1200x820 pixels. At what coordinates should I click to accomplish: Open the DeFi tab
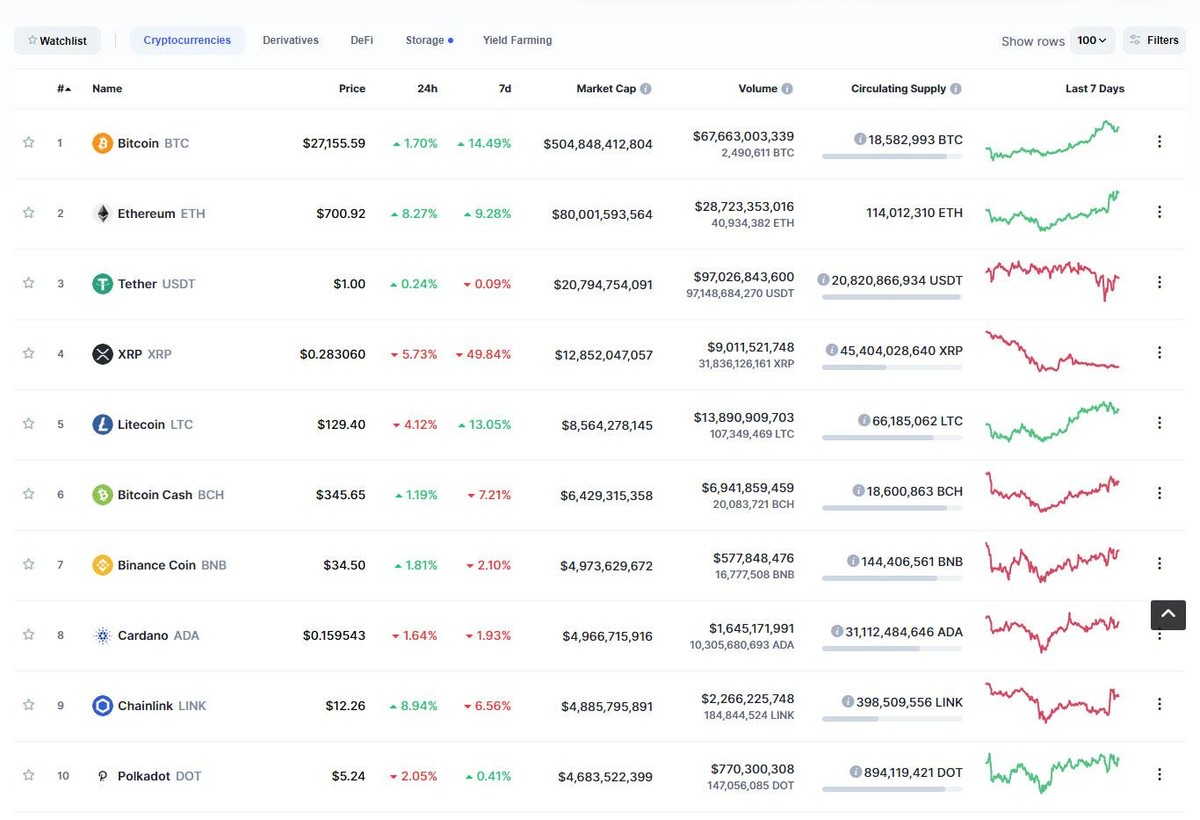(361, 40)
